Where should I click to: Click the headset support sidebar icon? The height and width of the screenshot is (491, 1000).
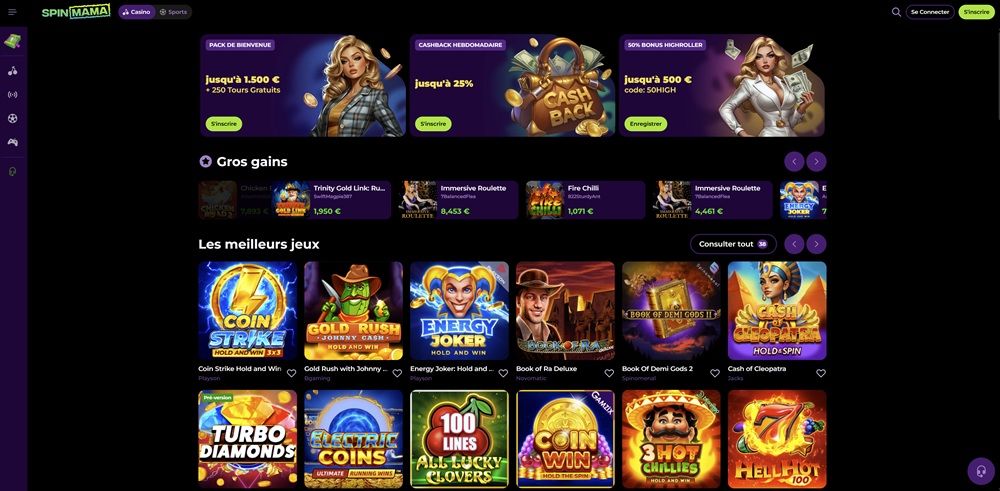click(x=12, y=172)
